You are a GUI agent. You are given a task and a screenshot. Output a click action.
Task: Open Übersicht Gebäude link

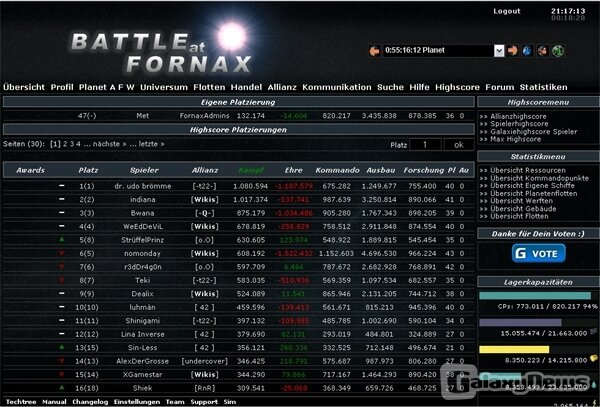tap(523, 208)
